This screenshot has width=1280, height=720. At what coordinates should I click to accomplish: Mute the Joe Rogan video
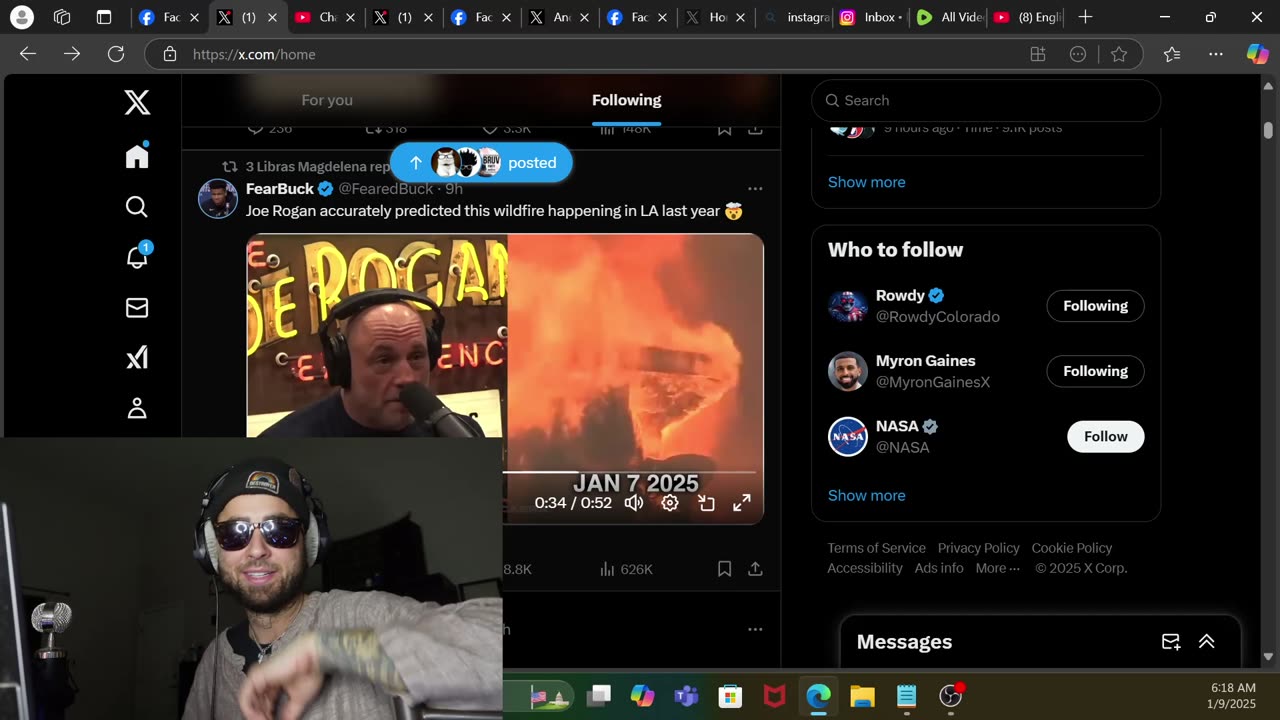634,503
